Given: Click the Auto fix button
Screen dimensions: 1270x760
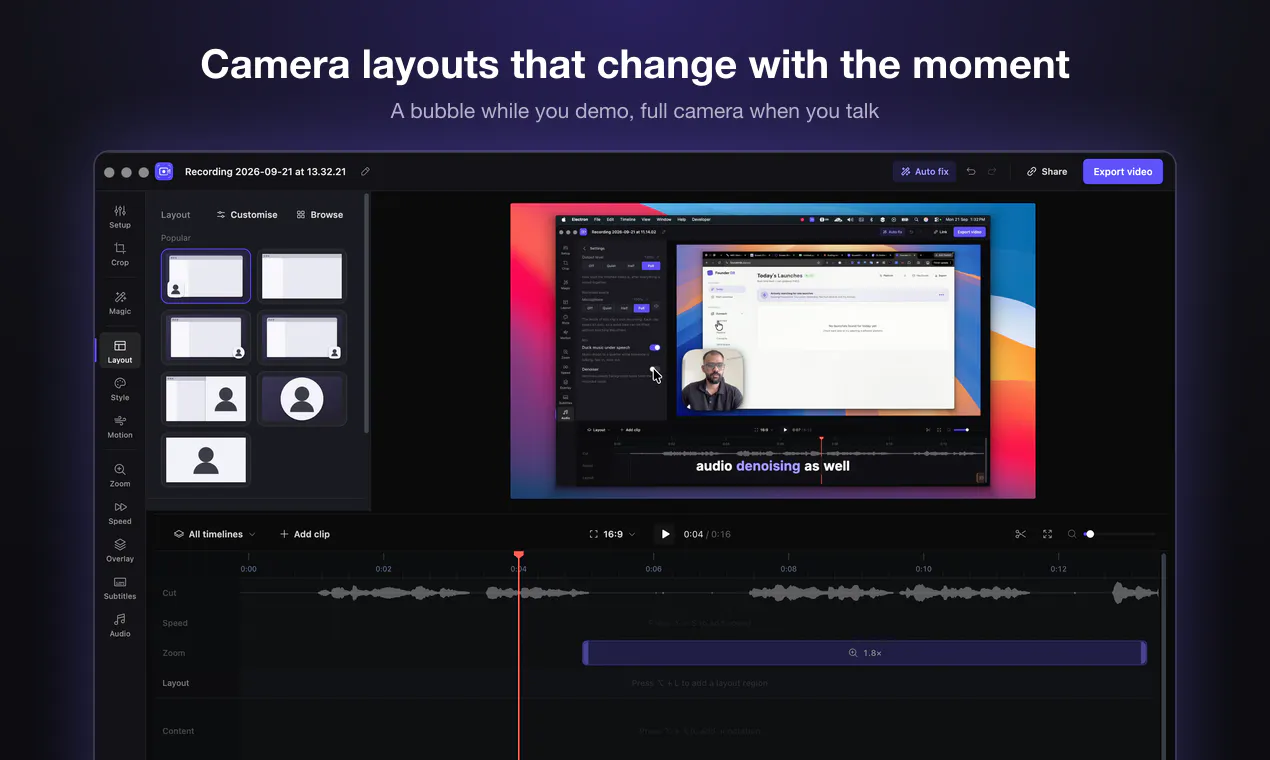Looking at the screenshot, I should click(x=924, y=171).
